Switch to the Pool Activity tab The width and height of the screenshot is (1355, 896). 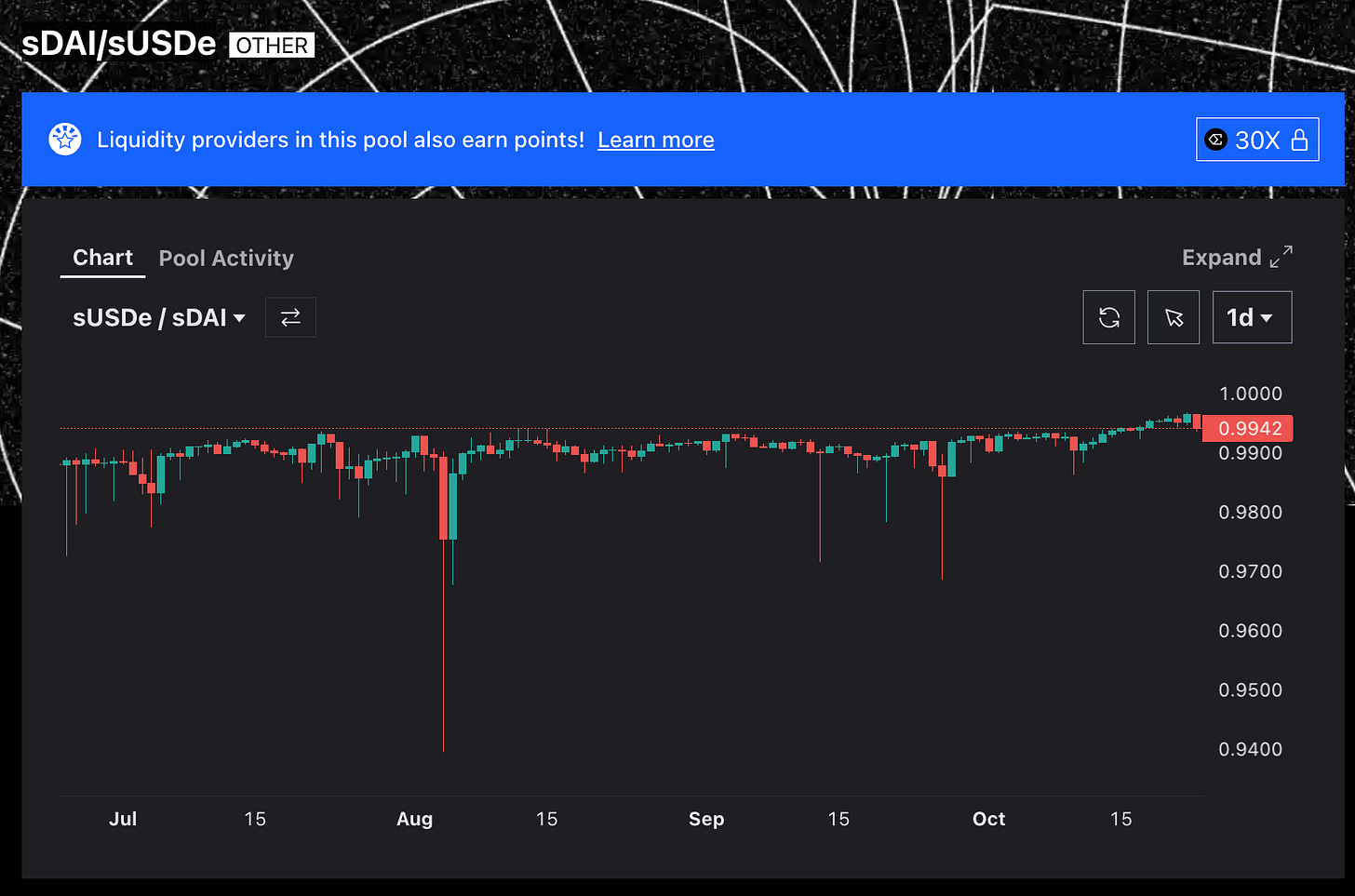(226, 258)
